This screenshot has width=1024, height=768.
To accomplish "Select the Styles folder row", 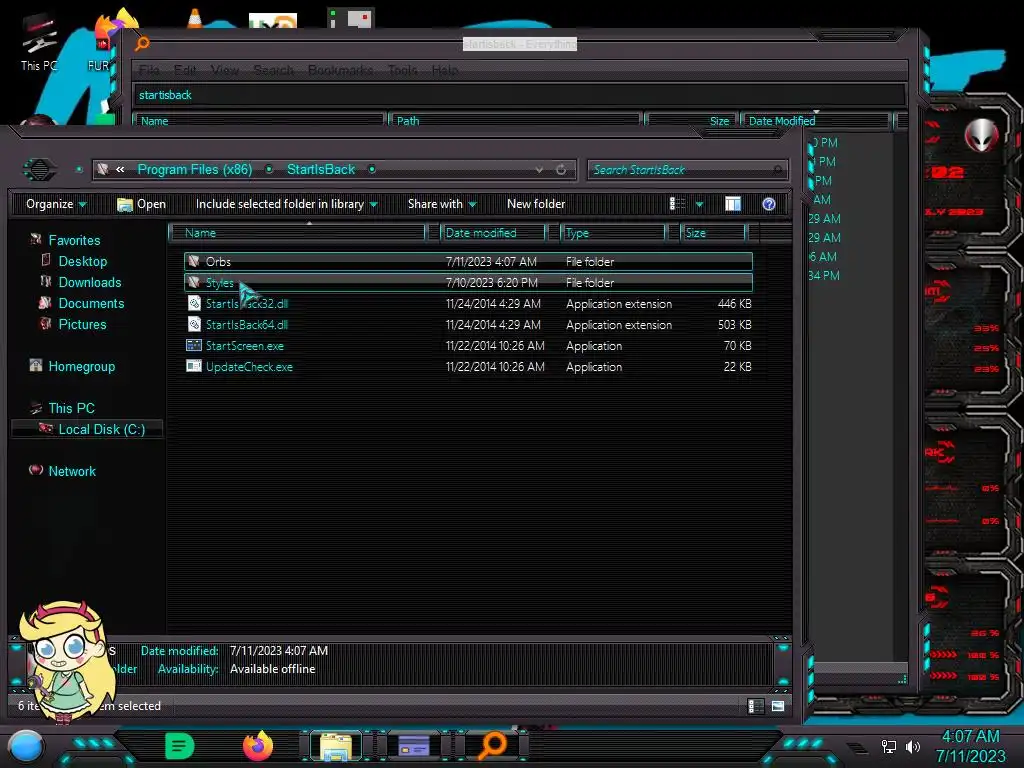I will 468,283.
